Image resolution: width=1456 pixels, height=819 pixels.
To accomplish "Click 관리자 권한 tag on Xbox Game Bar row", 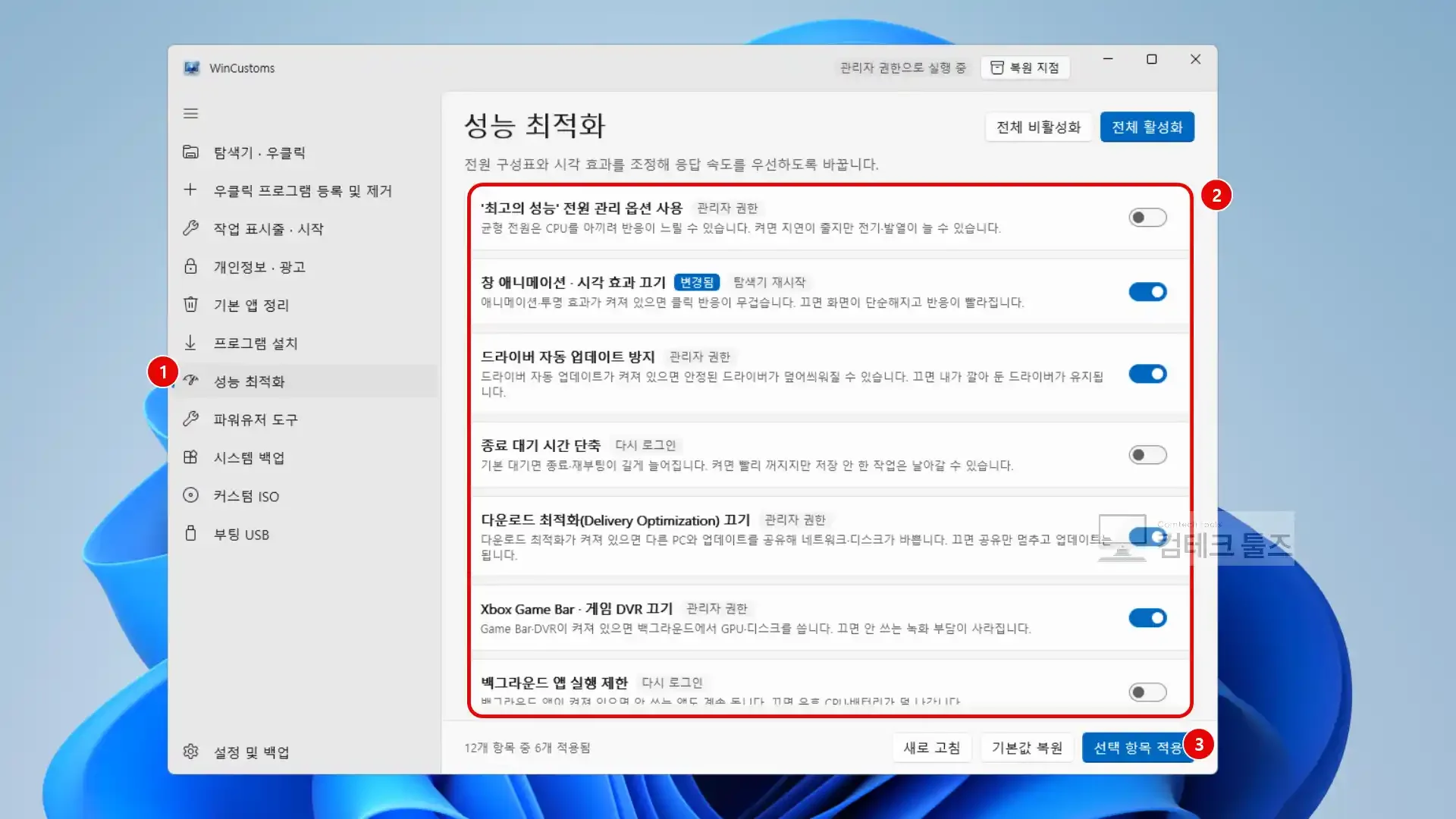I will (x=717, y=608).
